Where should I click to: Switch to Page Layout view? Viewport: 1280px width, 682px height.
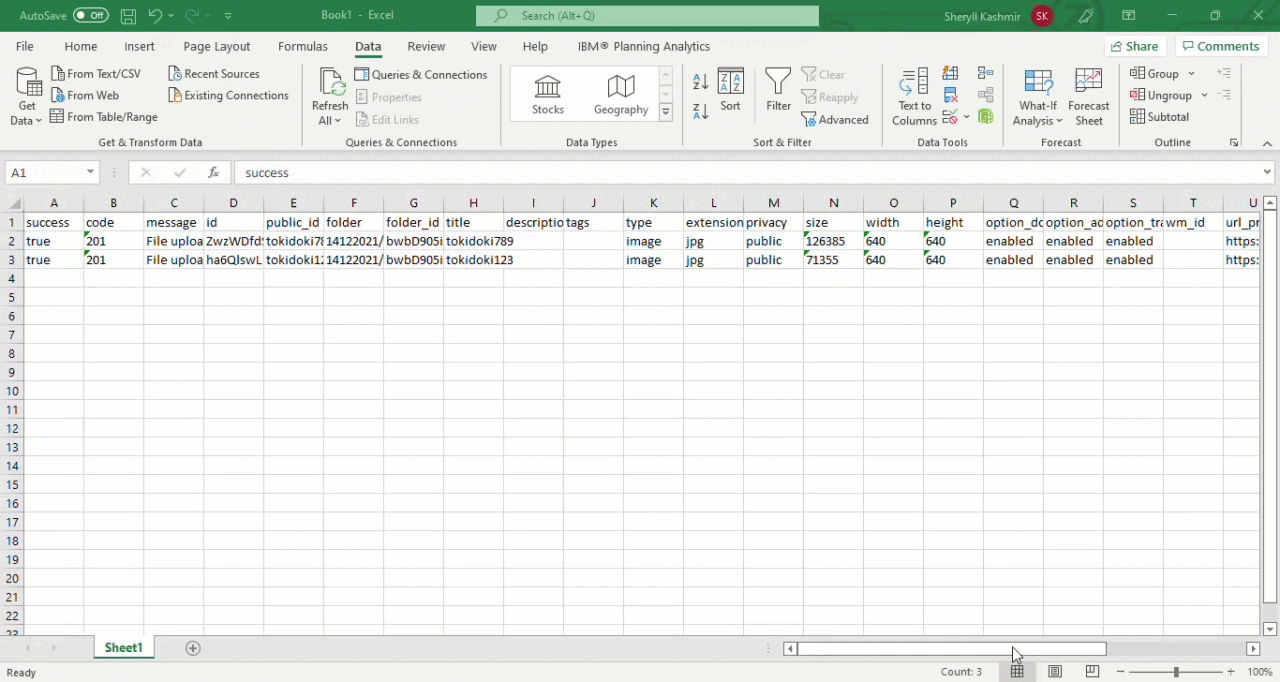click(x=1055, y=672)
